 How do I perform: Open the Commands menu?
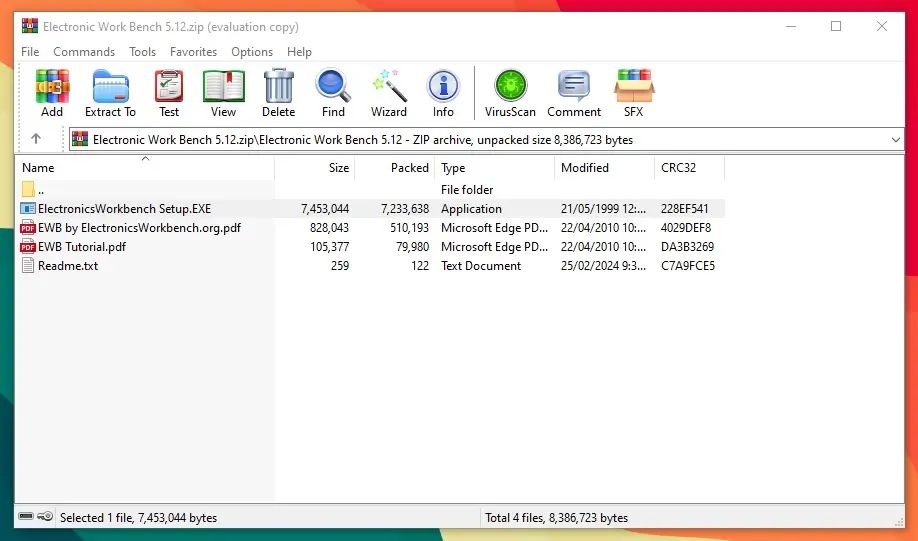[x=84, y=52]
